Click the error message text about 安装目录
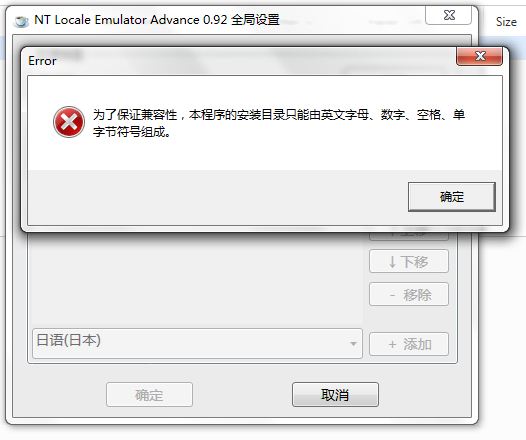 coord(279,123)
